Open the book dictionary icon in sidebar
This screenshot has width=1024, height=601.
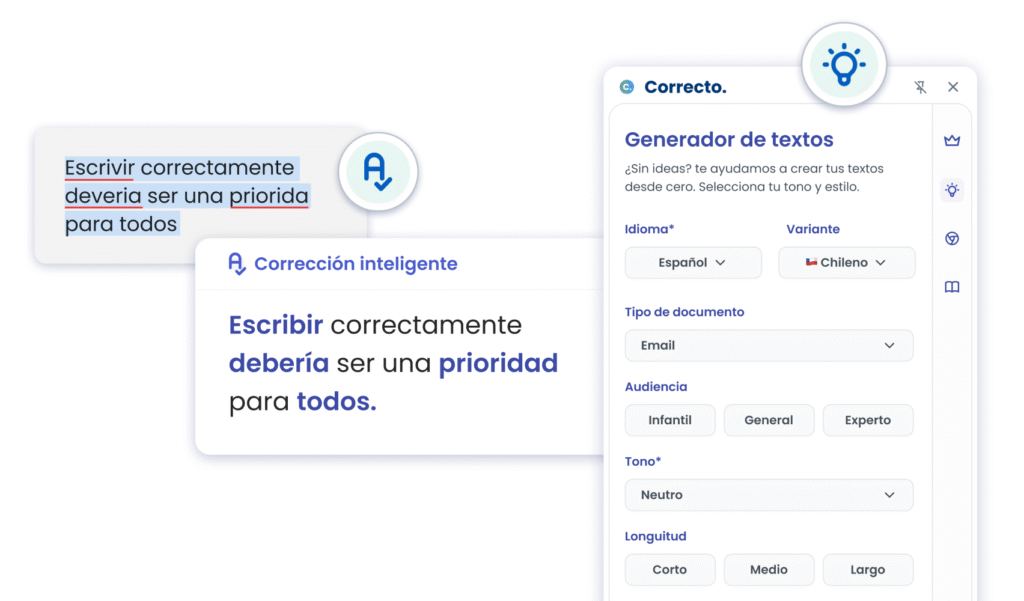pos(952,287)
